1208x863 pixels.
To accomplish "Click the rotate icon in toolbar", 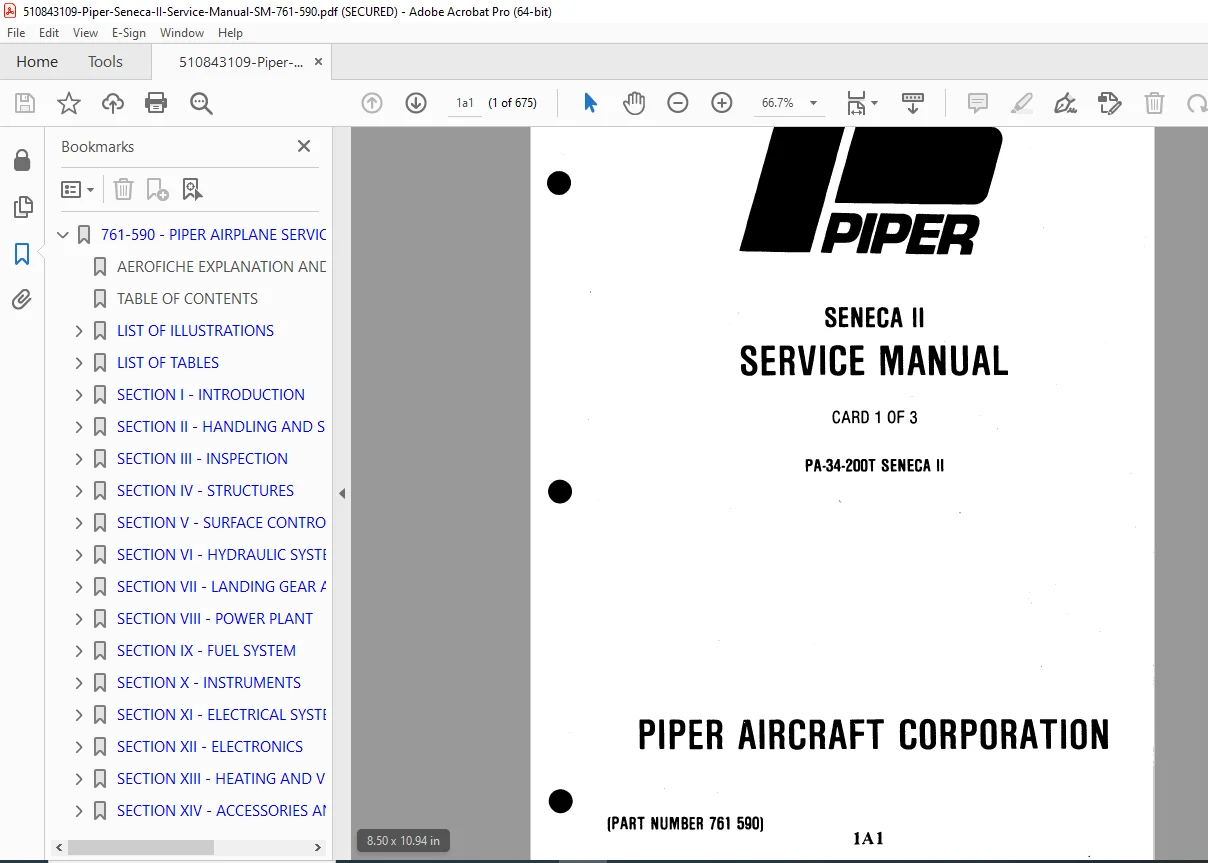I will point(1196,103).
